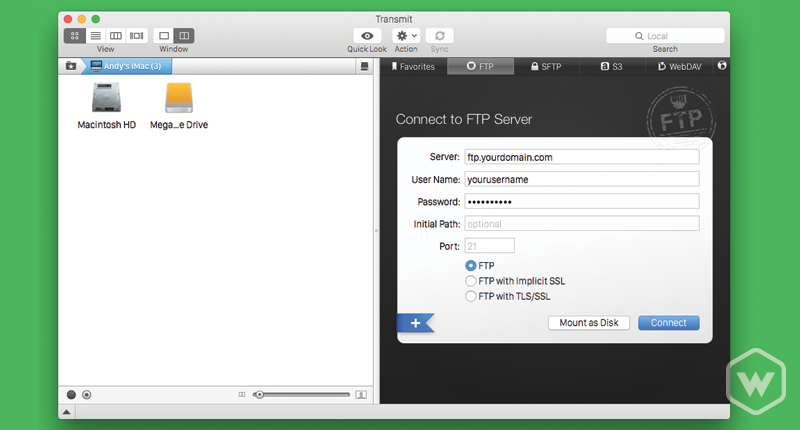The image size is (800, 430).
Task: Click the solid circle status bar icon
Action: [x=71, y=395]
